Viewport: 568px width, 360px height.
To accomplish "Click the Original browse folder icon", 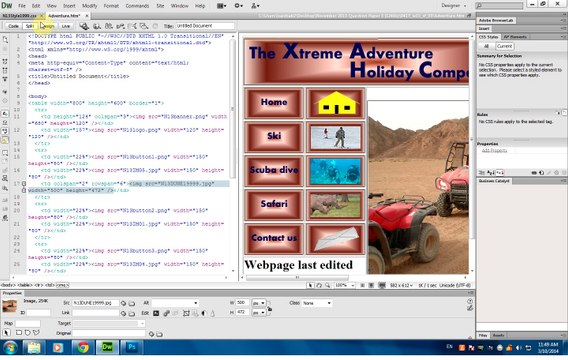I will (159, 334).
